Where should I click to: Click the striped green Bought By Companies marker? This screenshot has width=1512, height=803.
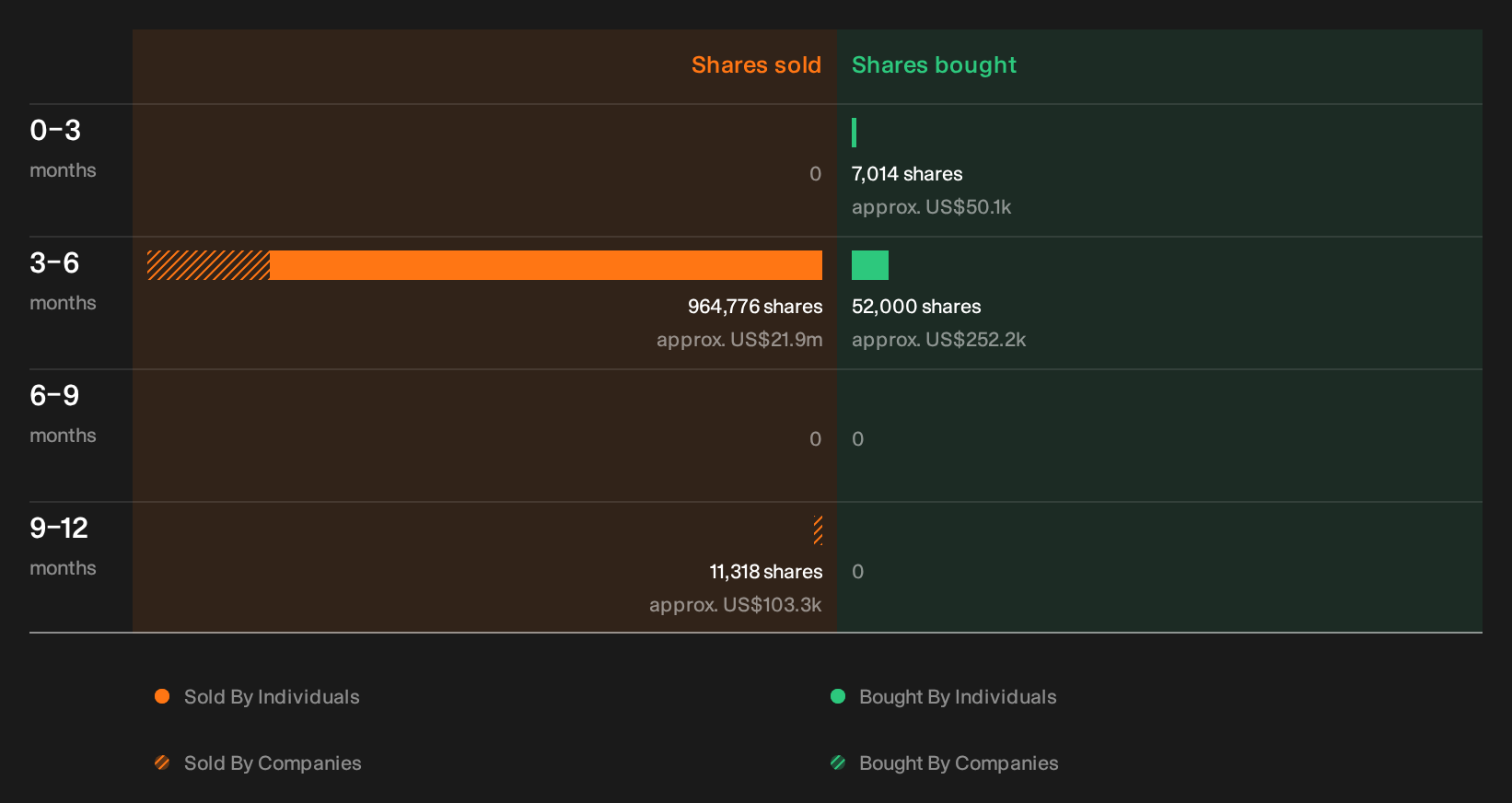pyautogui.click(x=838, y=762)
